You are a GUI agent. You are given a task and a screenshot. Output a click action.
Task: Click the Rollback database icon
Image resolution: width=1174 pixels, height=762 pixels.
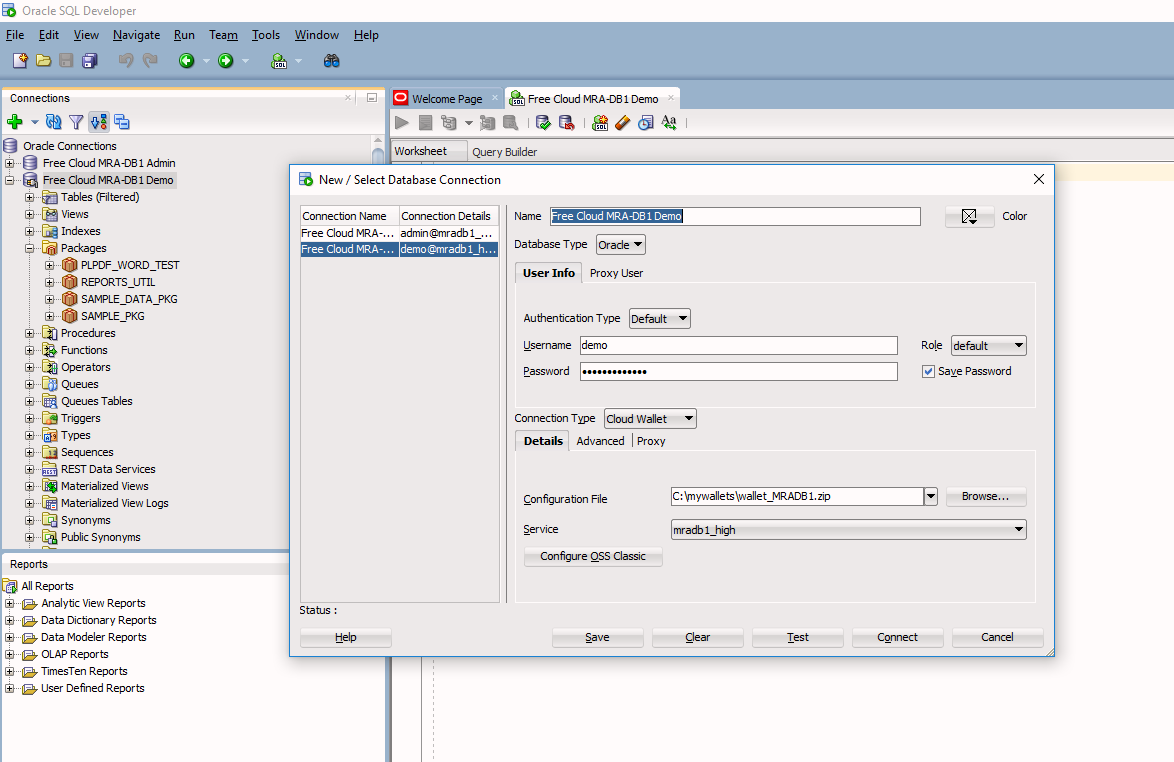pyautogui.click(x=567, y=122)
